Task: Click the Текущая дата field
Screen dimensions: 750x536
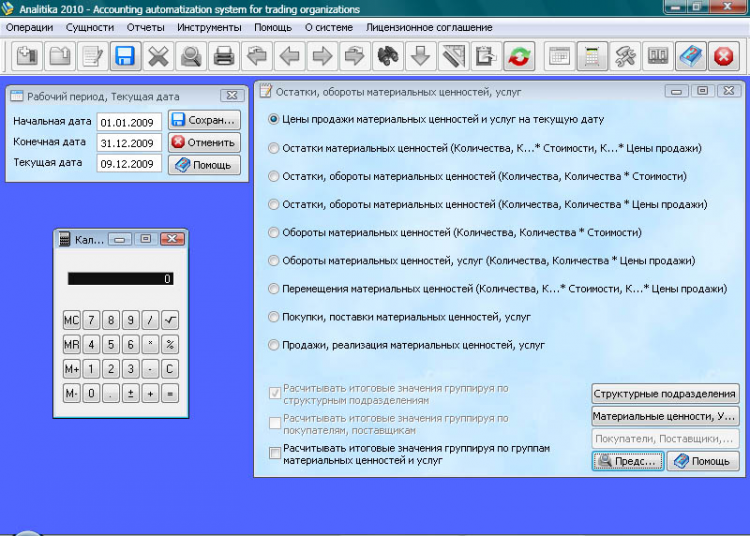Action: coord(129,164)
